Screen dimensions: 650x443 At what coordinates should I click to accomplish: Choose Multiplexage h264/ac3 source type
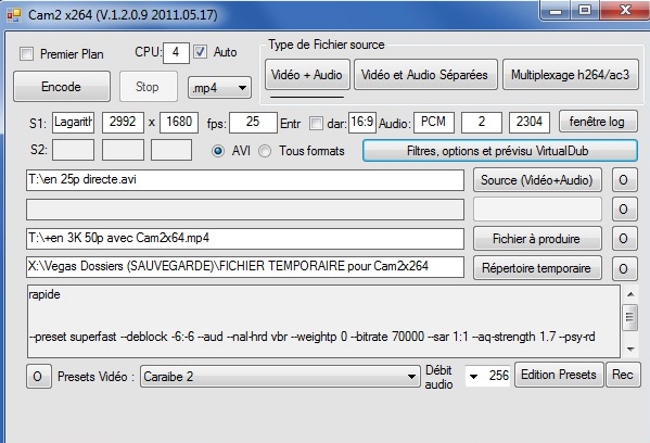point(570,75)
